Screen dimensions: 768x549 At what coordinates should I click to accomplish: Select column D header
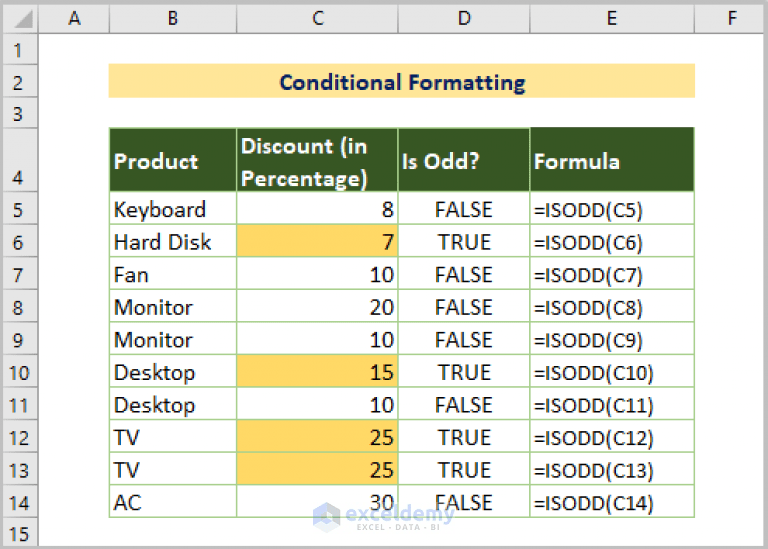[464, 19]
